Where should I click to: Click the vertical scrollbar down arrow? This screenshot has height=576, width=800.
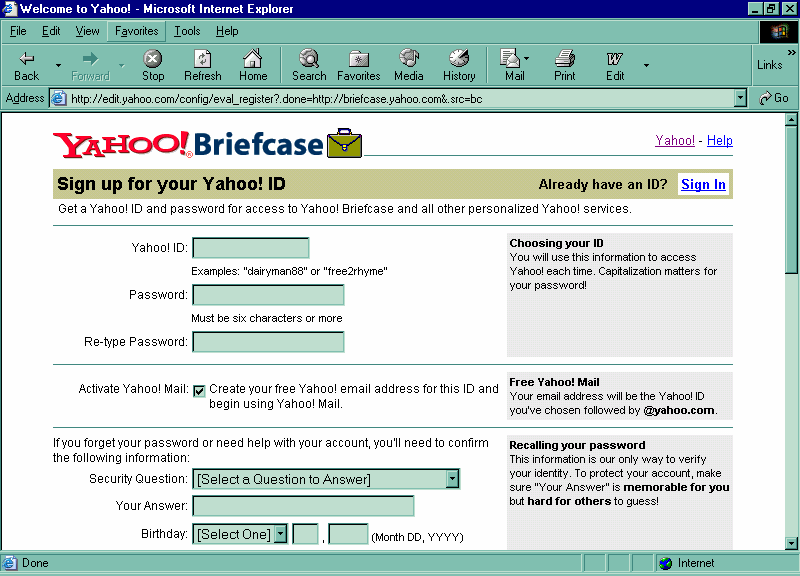792,542
